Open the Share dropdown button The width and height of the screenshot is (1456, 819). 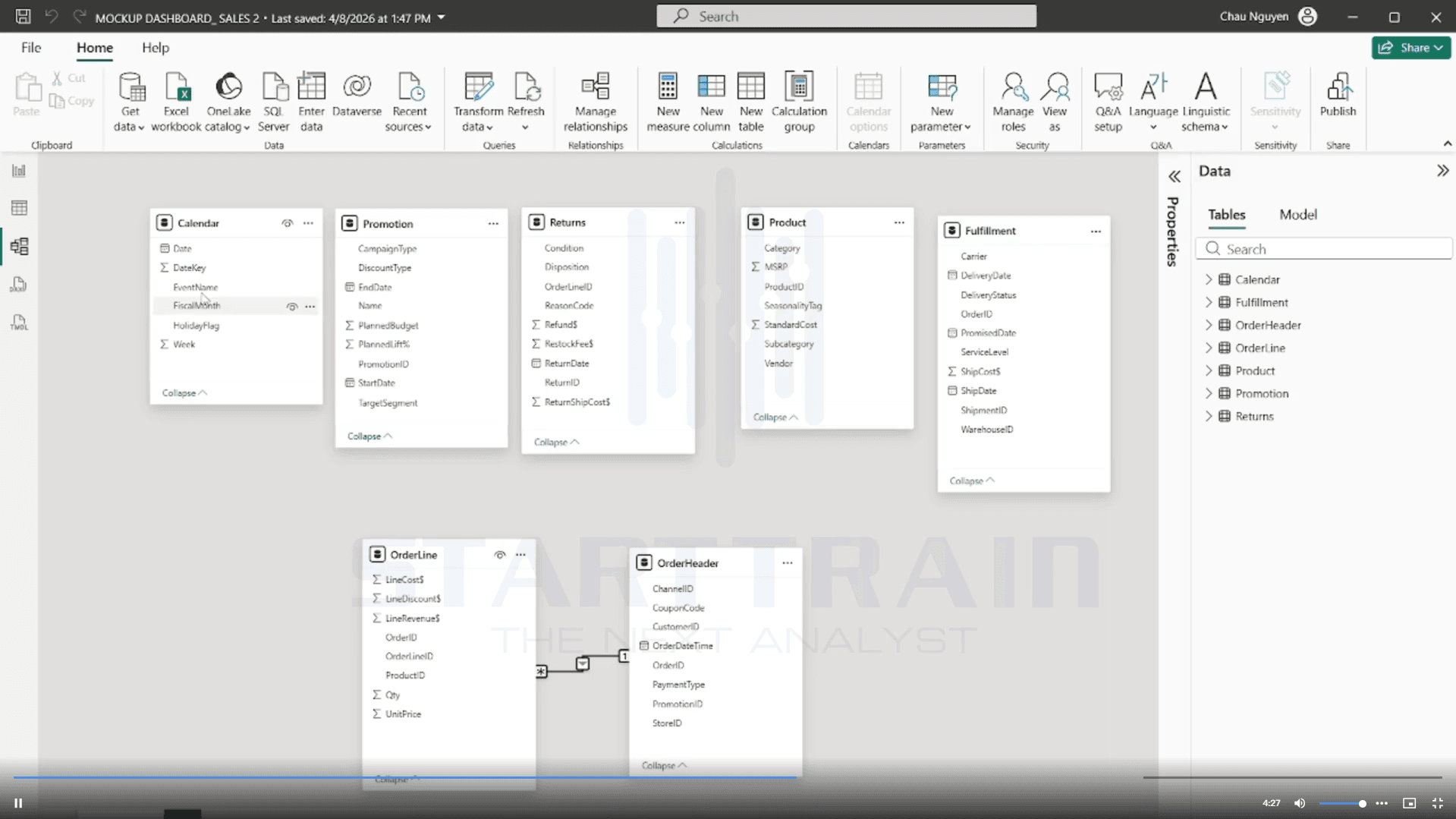(1411, 47)
